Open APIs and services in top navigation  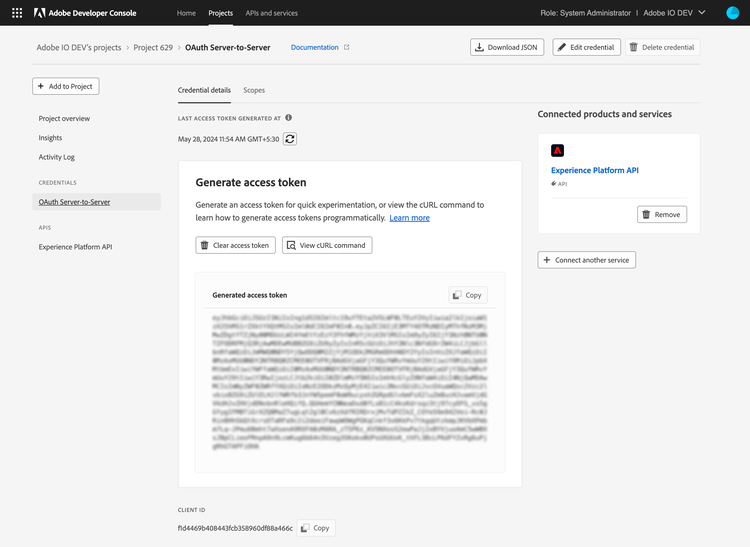(271, 13)
